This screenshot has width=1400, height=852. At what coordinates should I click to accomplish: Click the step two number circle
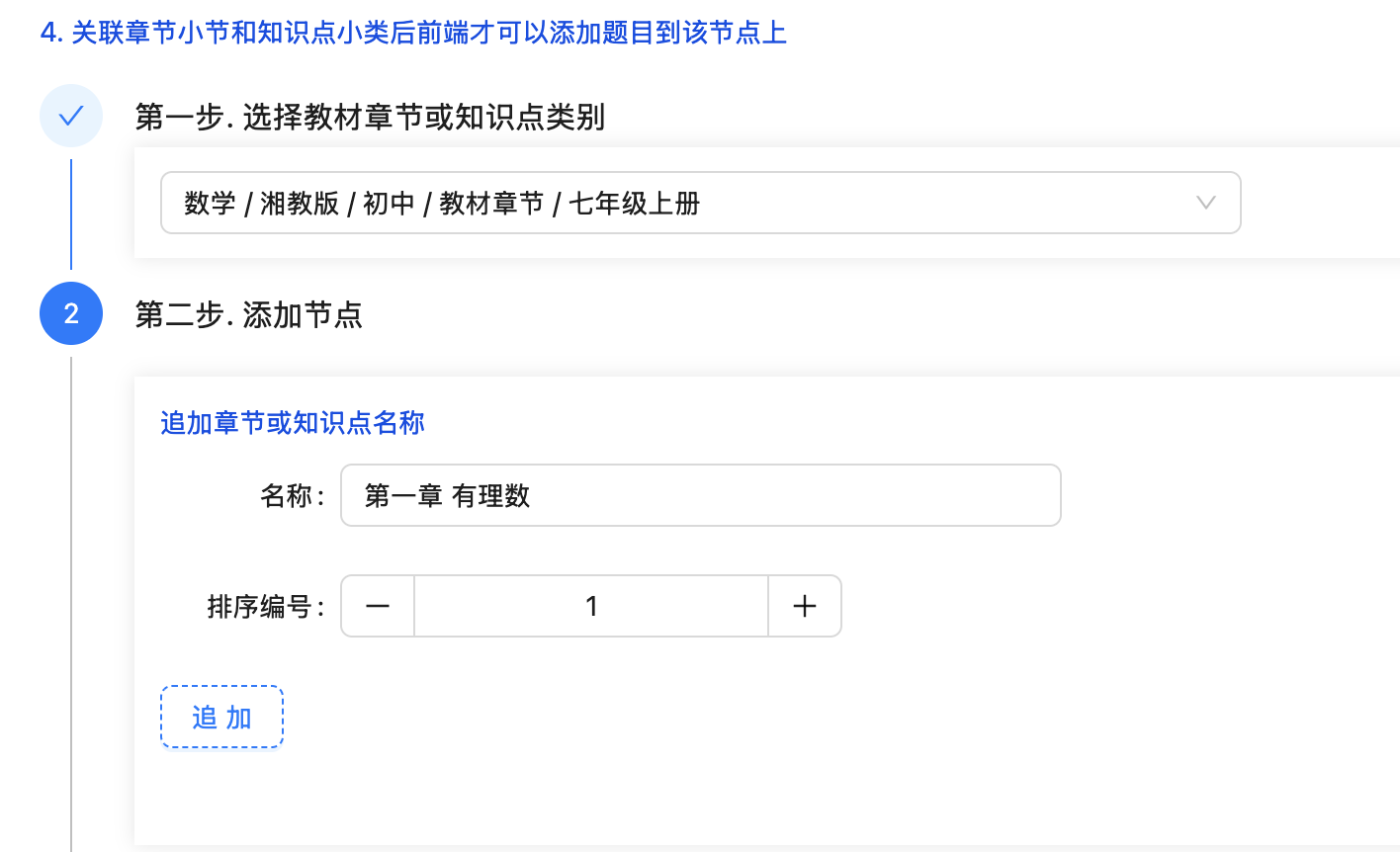71,313
